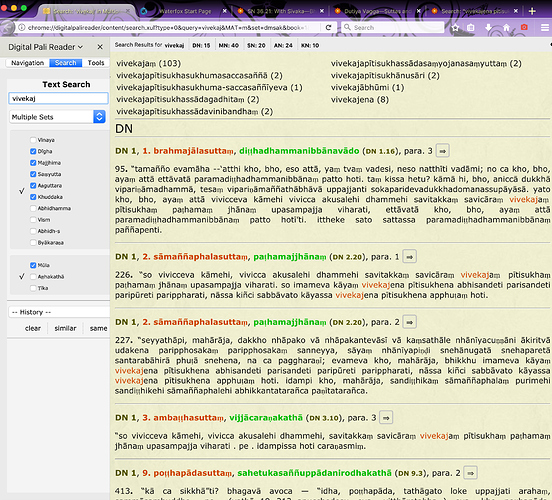This screenshot has width=552, height=500.
Task: Click the clear history button
Action: pyautogui.click(x=33, y=328)
